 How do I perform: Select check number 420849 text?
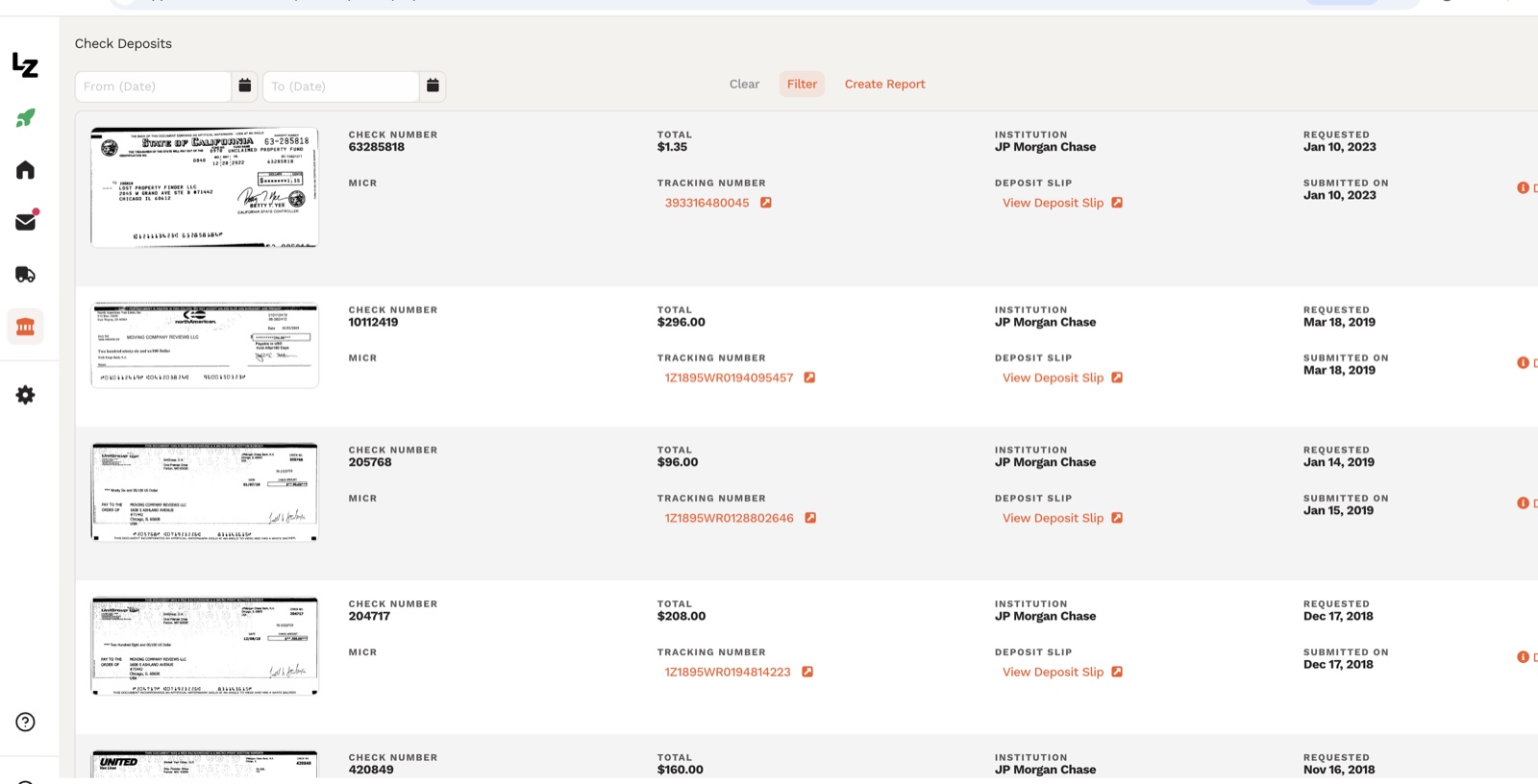coord(371,770)
